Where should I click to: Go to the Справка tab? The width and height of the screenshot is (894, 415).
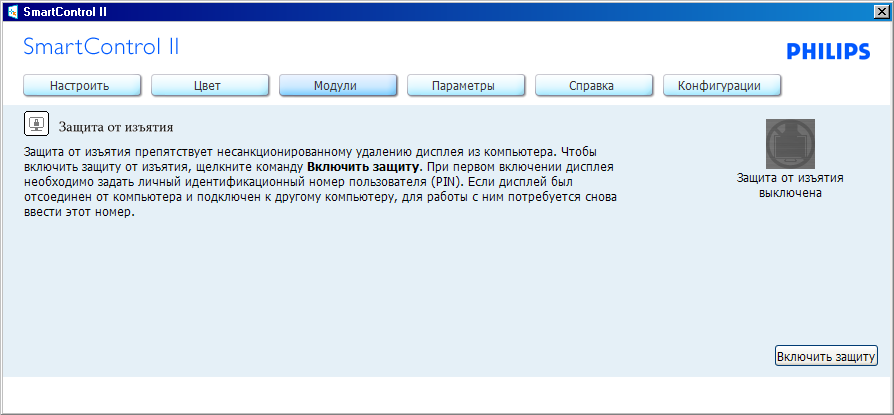[594, 86]
